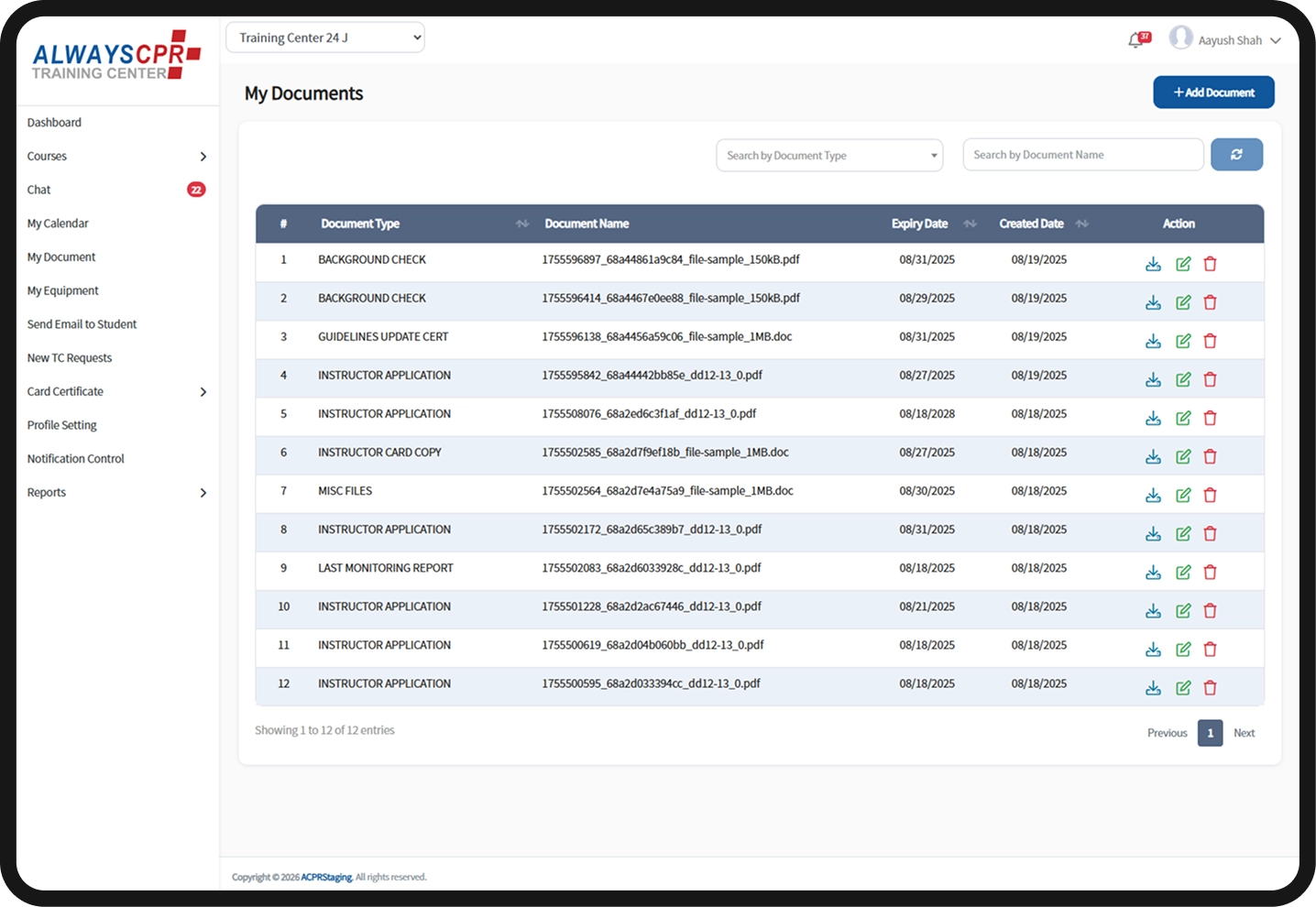Download the LAST MONITORING REPORT file
1316x907 pixels.
pyautogui.click(x=1153, y=572)
